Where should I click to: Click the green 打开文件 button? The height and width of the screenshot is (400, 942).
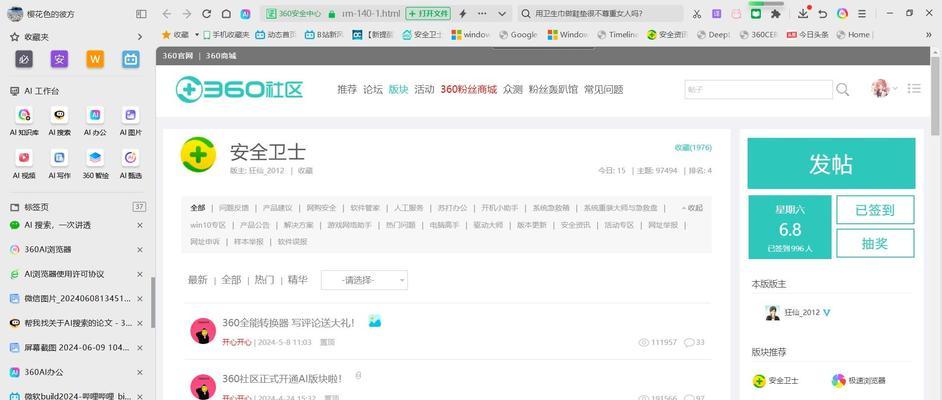[428, 13]
